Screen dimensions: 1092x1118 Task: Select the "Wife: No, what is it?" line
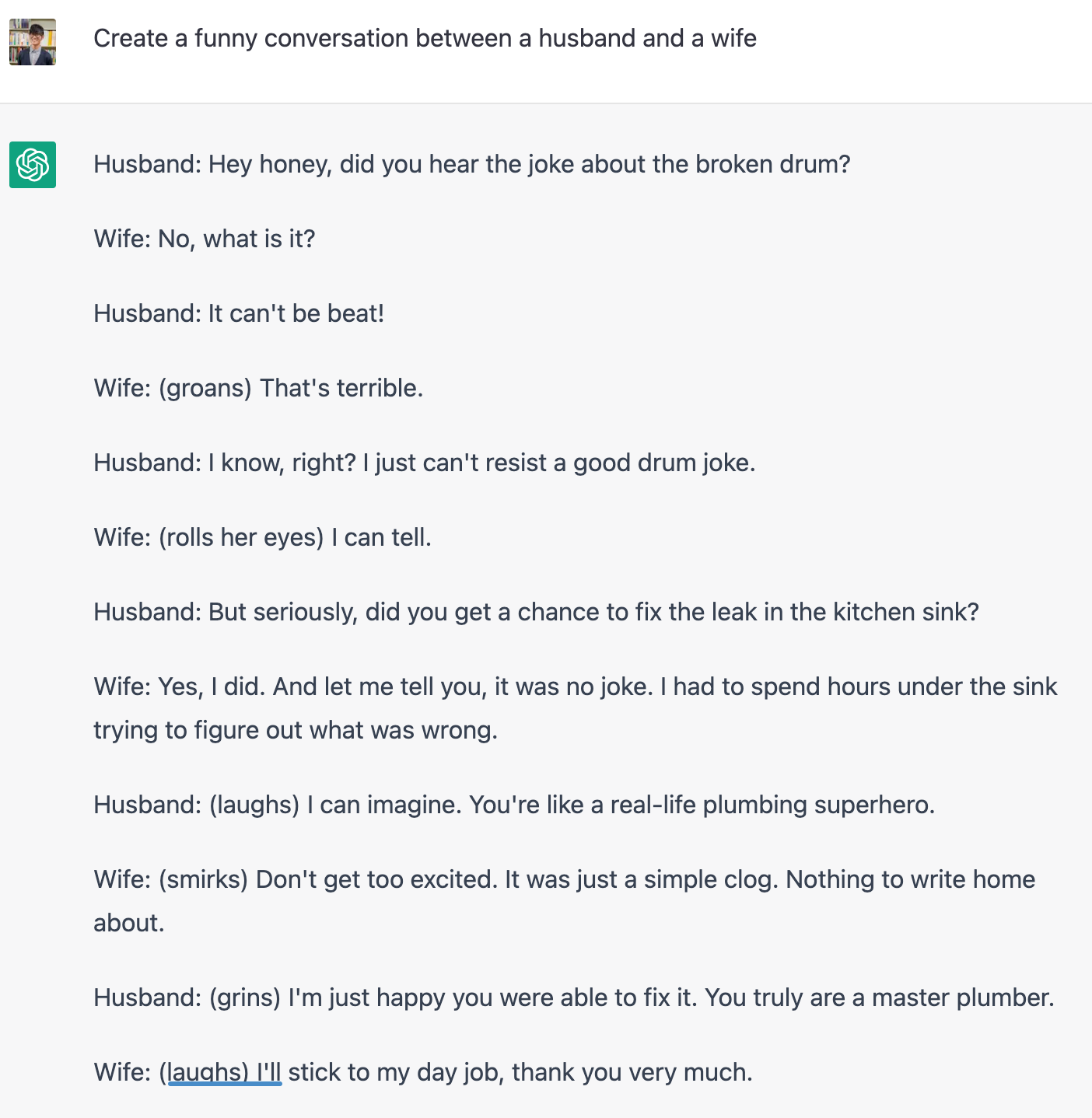click(205, 239)
